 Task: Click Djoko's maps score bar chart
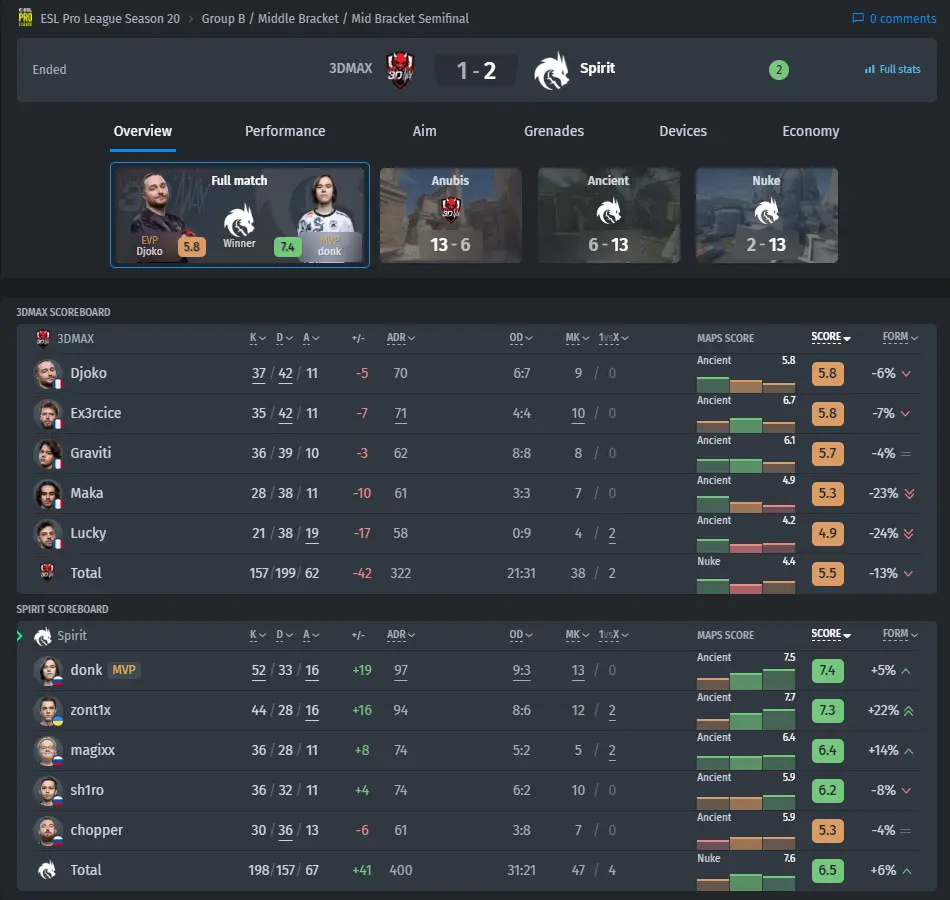(745, 384)
